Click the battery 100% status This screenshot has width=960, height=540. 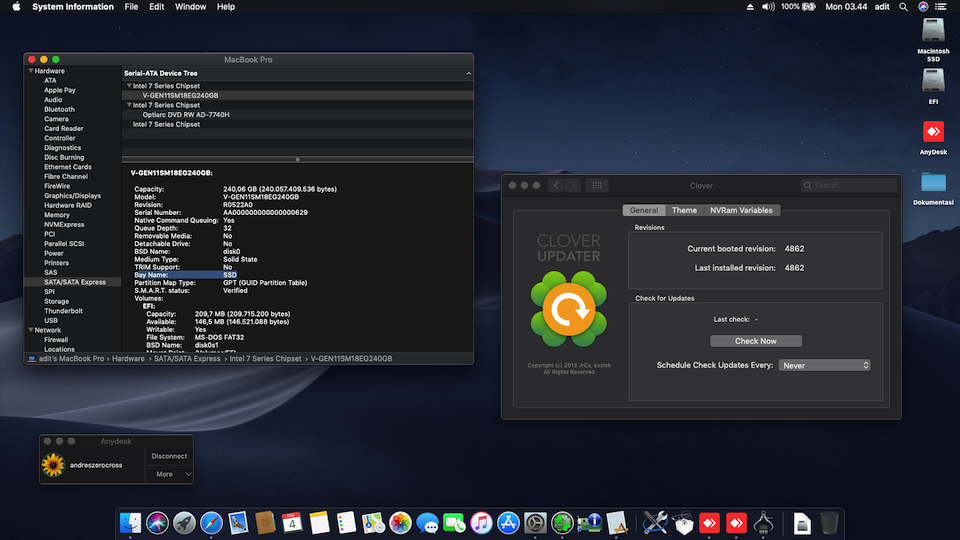798,7
